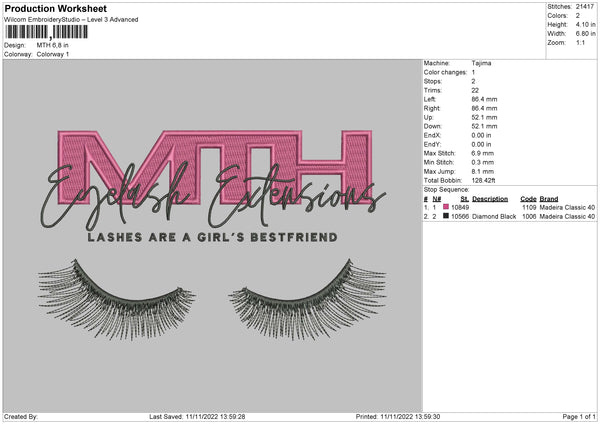Click the max jump value '8.1 mm'
The height and width of the screenshot is (424, 600).
(x=483, y=171)
